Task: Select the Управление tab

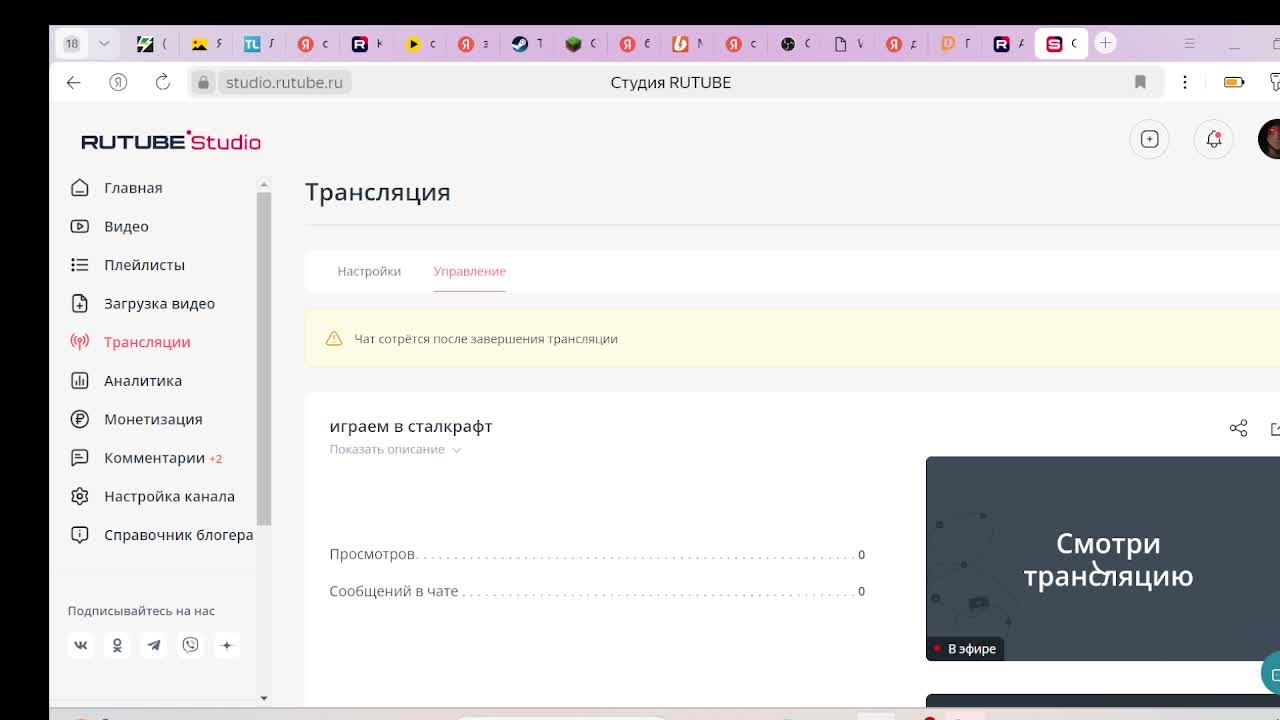Action: 469,271
